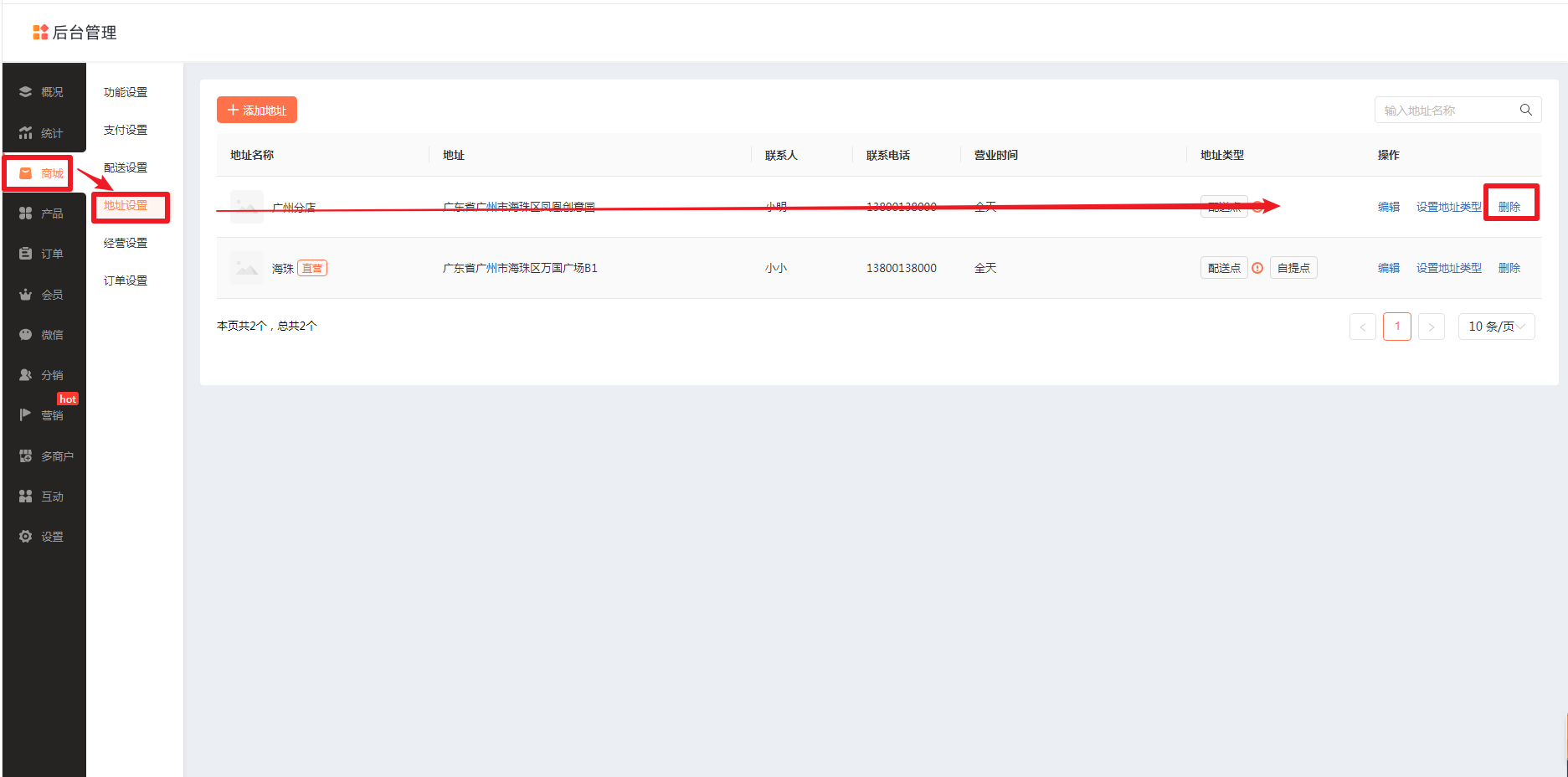Click the 海珠 address thumbnail image
Viewport: 1568px width, 777px height.
247,268
